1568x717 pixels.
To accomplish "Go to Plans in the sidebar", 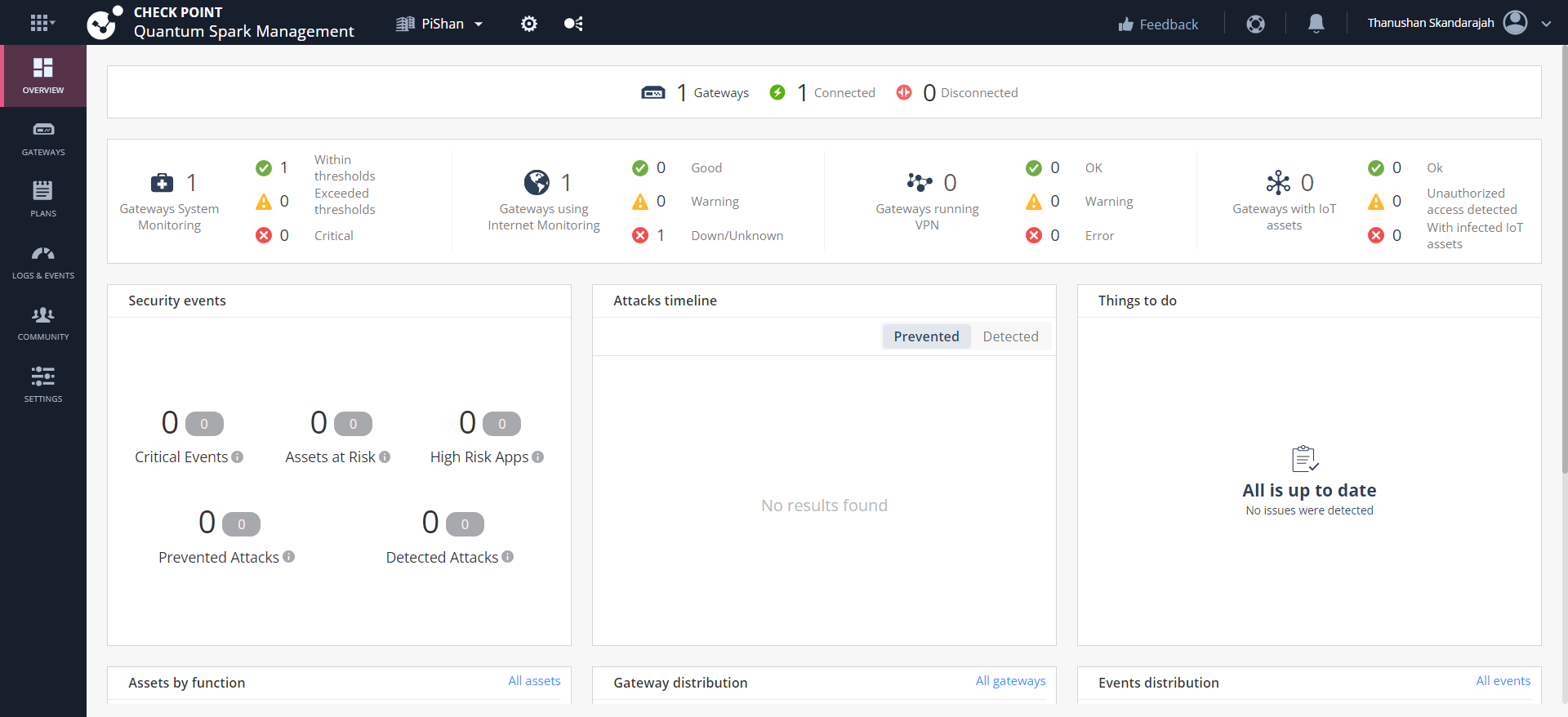I will pos(43,199).
